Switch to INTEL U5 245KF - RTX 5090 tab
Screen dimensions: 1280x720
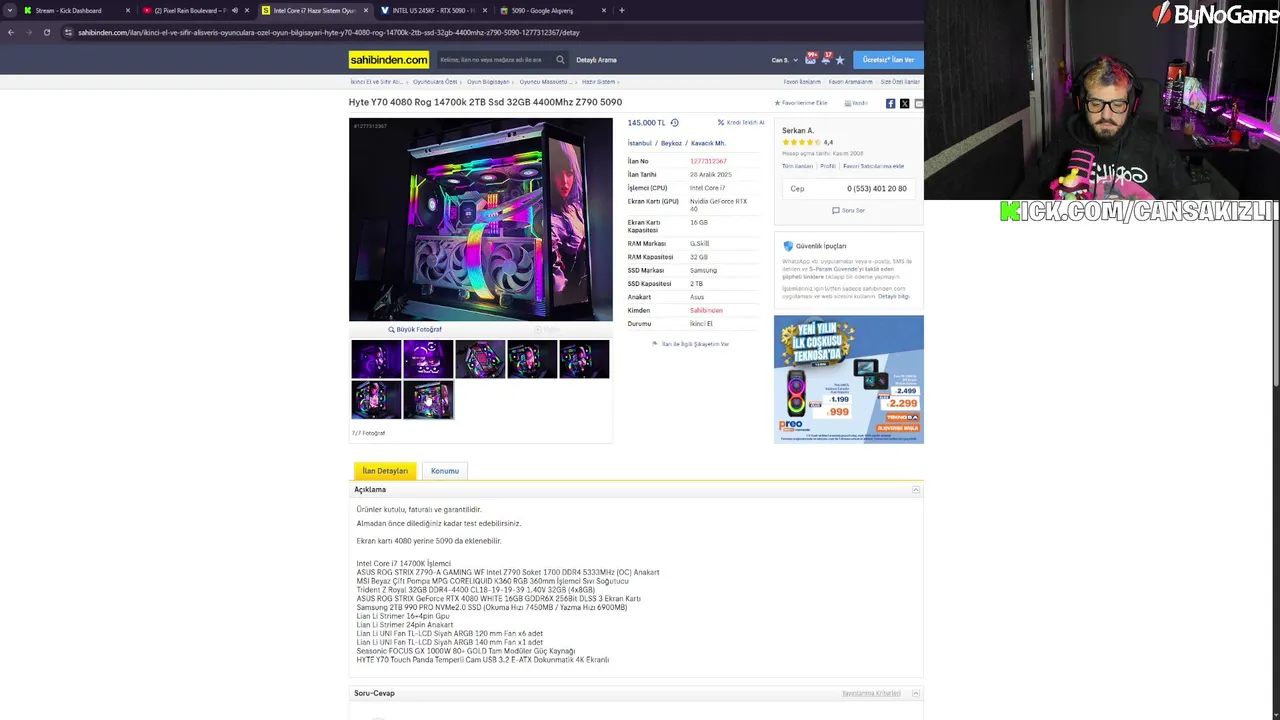pyautogui.click(x=432, y=11)
